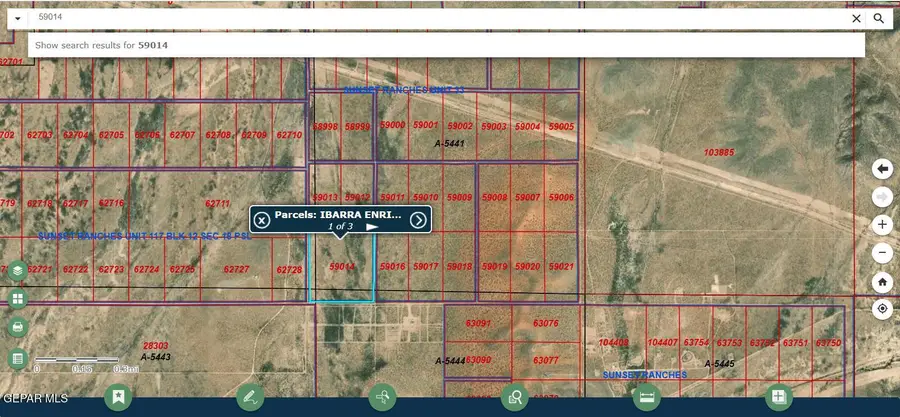
Task: Zoom in on the map
Action: pyautogui.click(x=882, y=225)
